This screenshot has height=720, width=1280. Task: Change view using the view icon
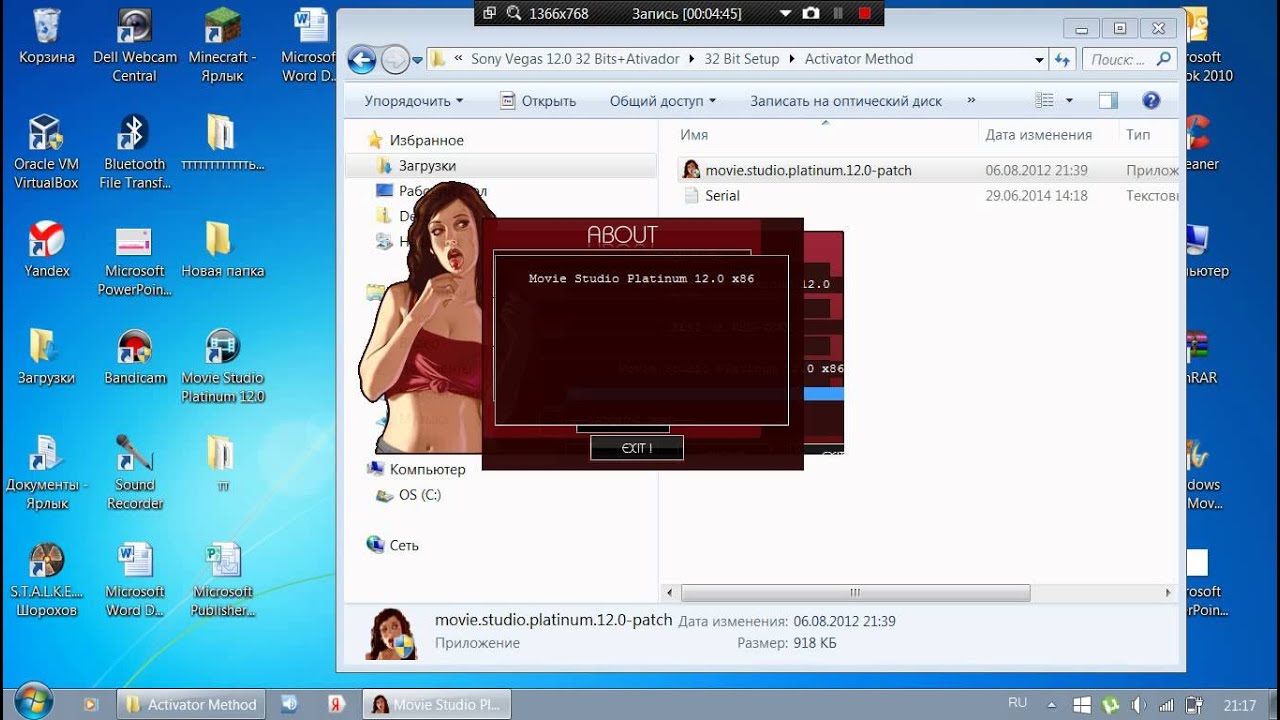1045,100
